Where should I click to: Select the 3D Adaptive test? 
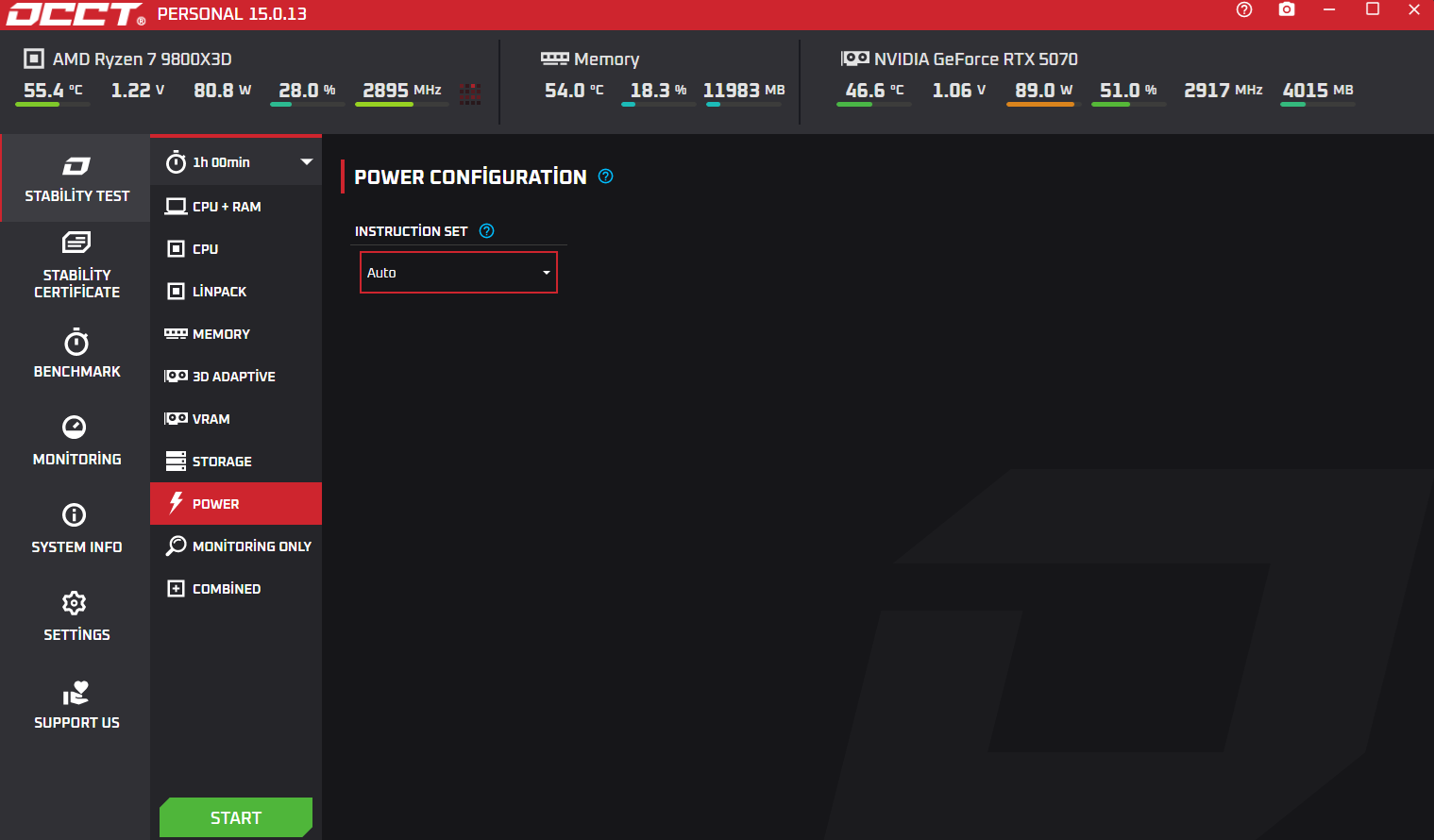[236, 377]
